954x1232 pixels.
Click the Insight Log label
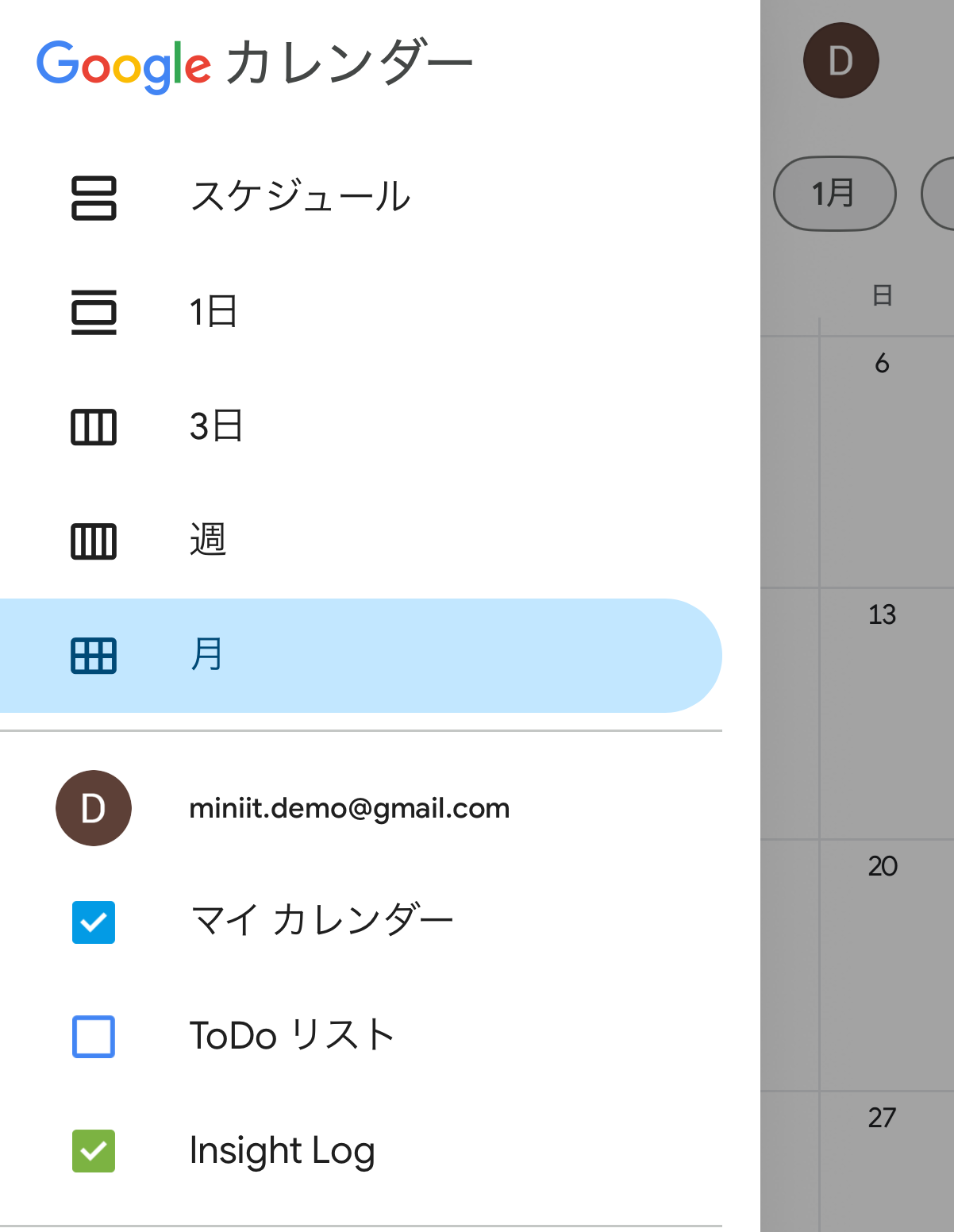(282, 1151)
